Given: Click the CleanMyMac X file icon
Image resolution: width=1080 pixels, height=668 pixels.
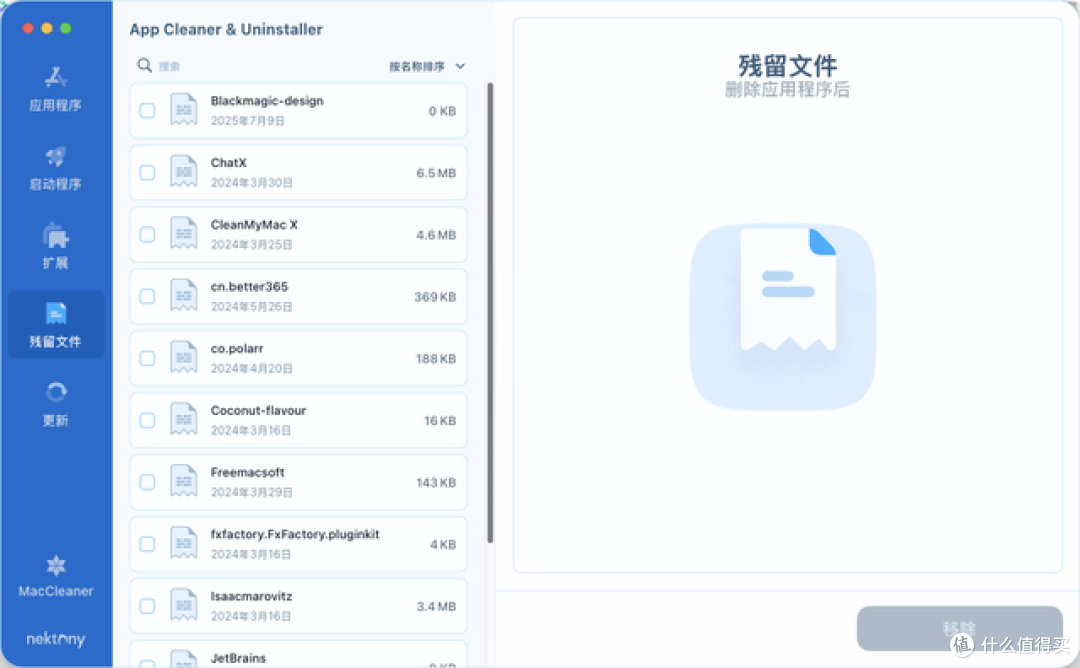Looking at the screenshot, I should (x=183, y=234).
